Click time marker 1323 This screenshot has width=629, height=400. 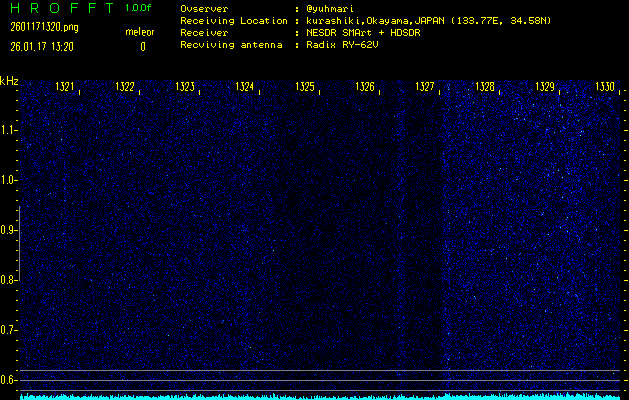[x=185, y=86]
